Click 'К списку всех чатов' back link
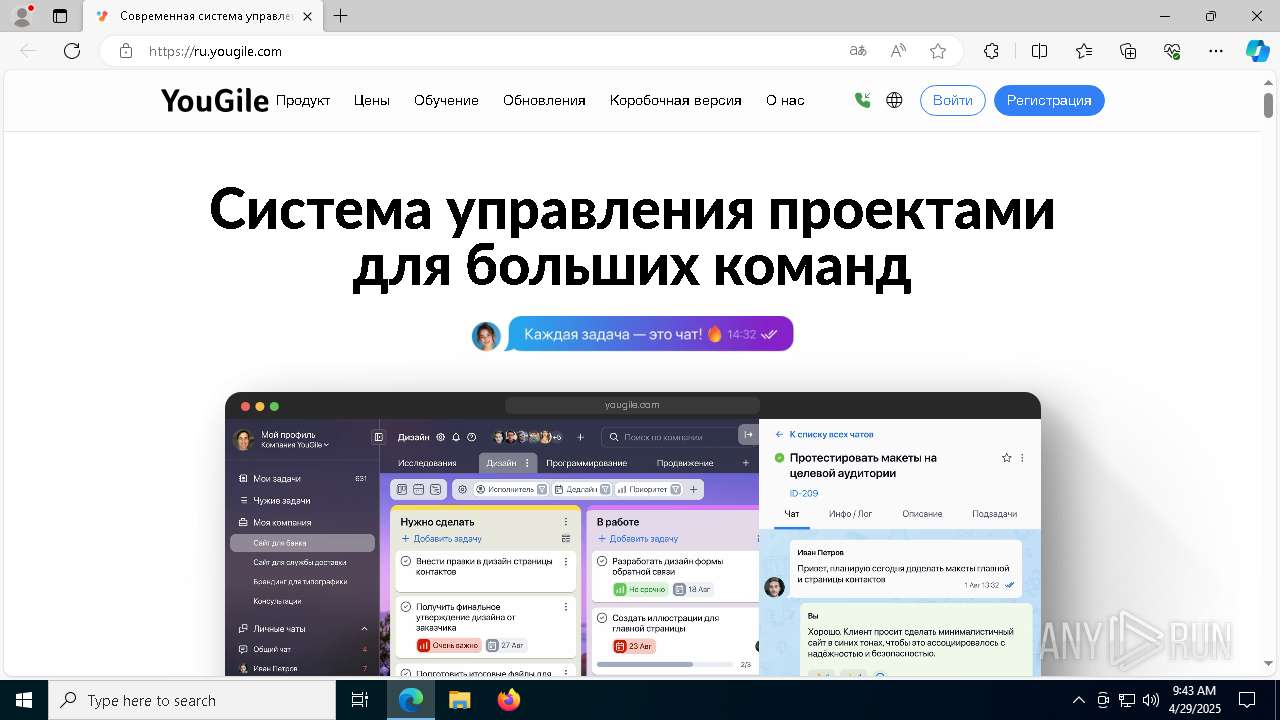This screenshot has width=1280, height=720. click(x=824, y=435)
